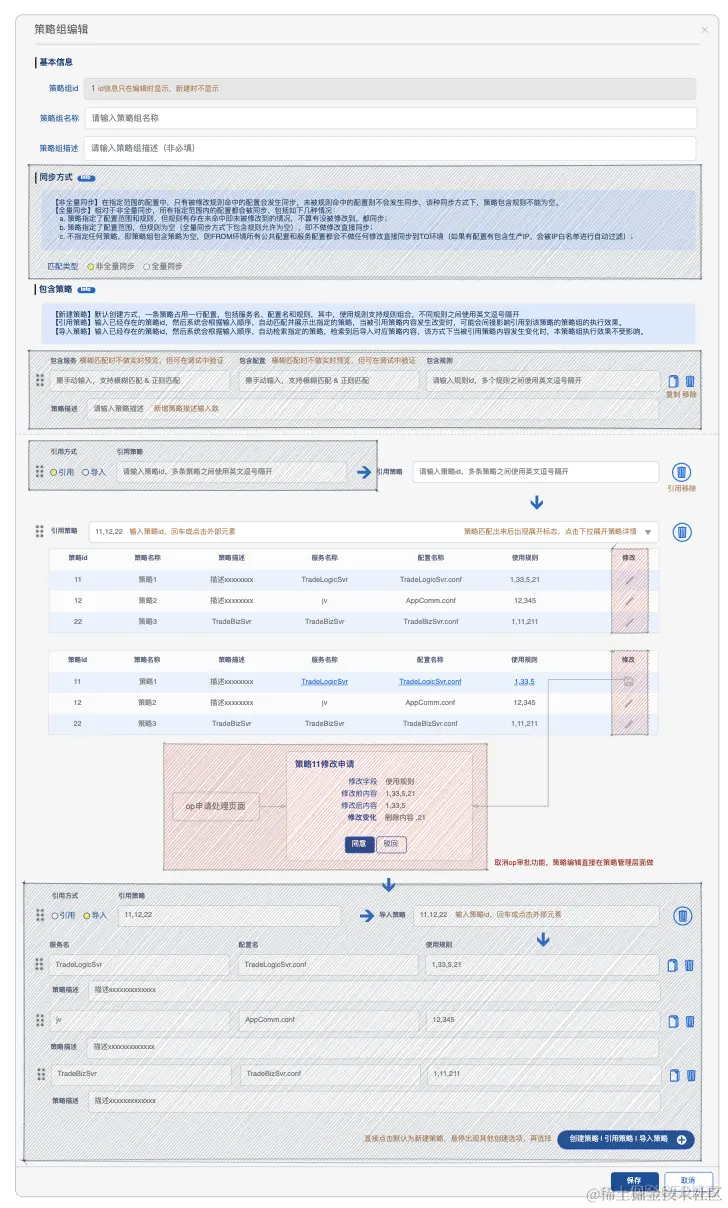Click the 驳回 button in the 策略11修改申请 dialog
The image size is (728, 1208).
[x=391, y=844]
